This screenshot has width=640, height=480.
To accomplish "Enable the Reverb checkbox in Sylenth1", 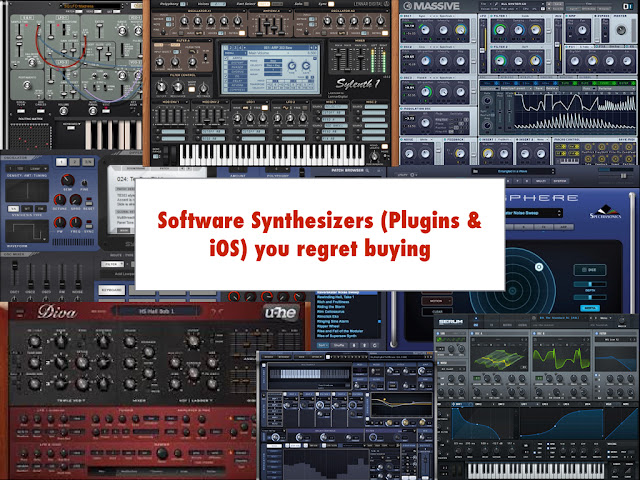I will pos(226,85).
